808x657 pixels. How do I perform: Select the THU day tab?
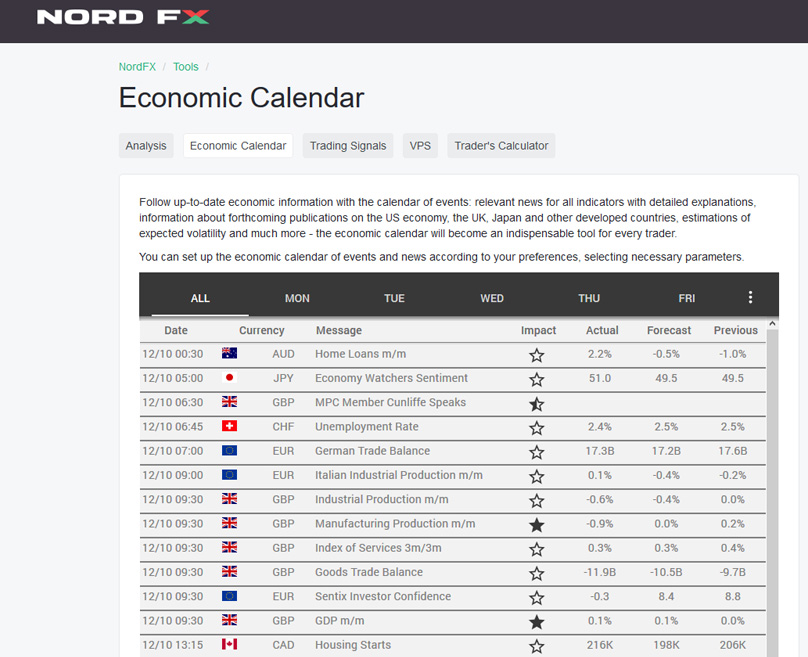pos(589,298)
